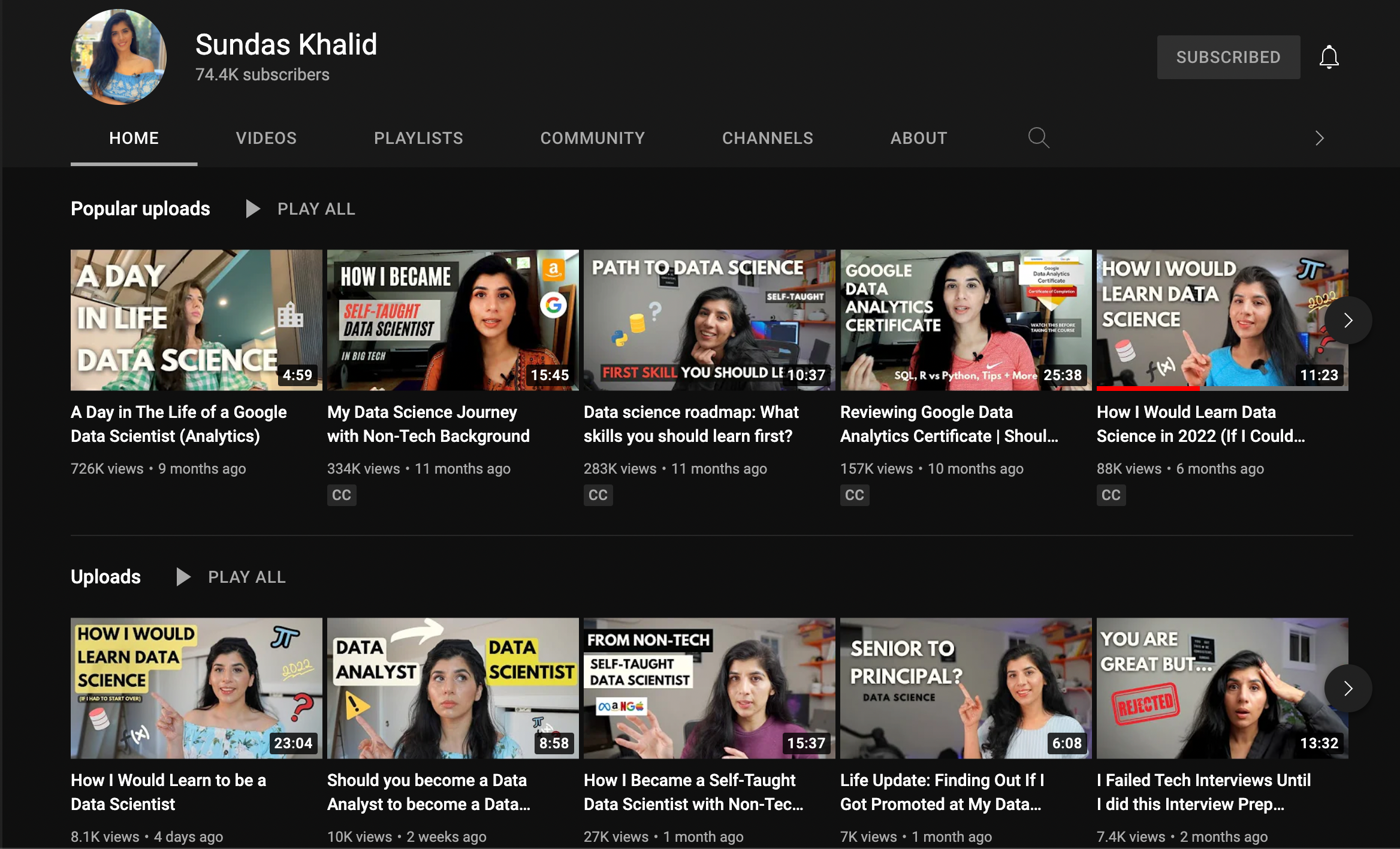Open the Senior to Principal video thumbnail

965,688
